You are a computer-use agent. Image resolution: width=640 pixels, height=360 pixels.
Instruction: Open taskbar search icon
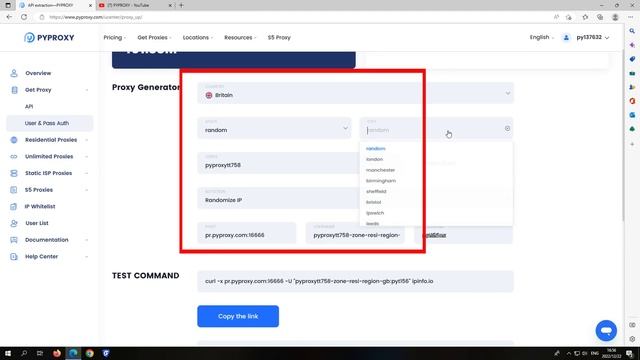(x=24, y=353)
